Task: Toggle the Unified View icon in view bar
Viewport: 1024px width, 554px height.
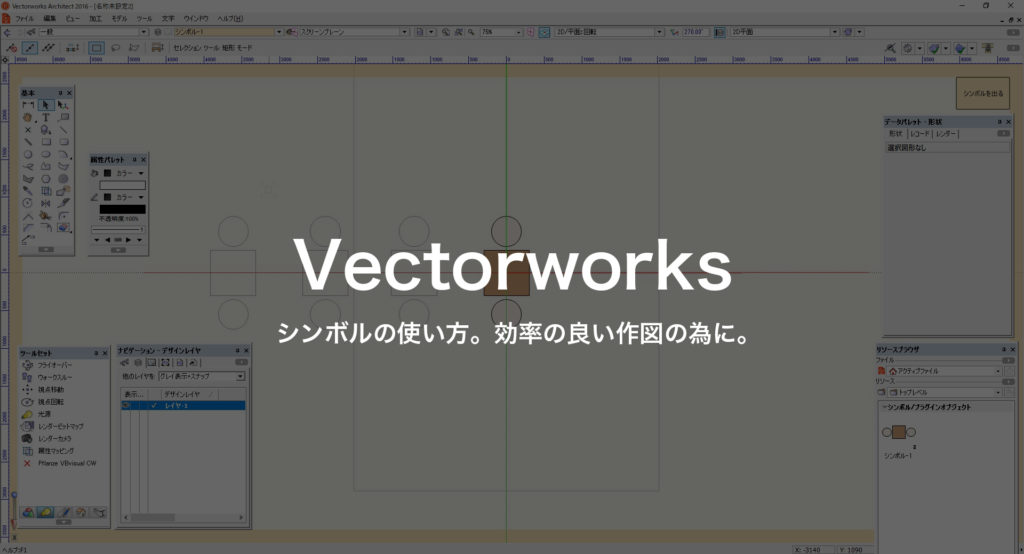Action: [x=544, y=31]
